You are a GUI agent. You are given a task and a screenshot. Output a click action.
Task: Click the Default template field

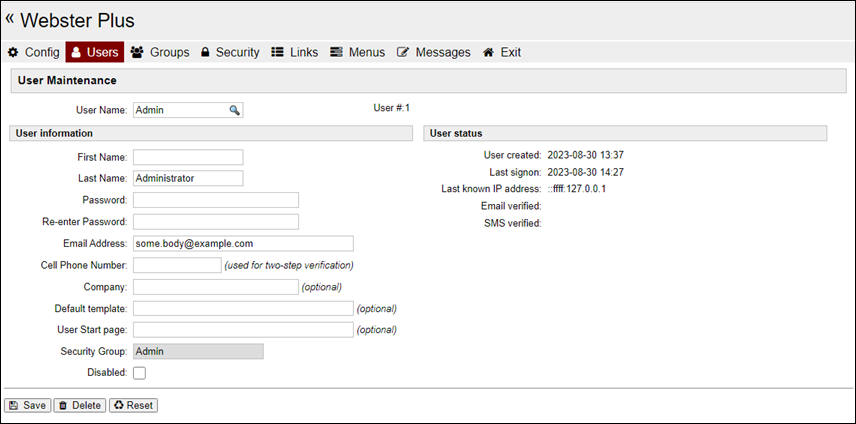(243, 308)
